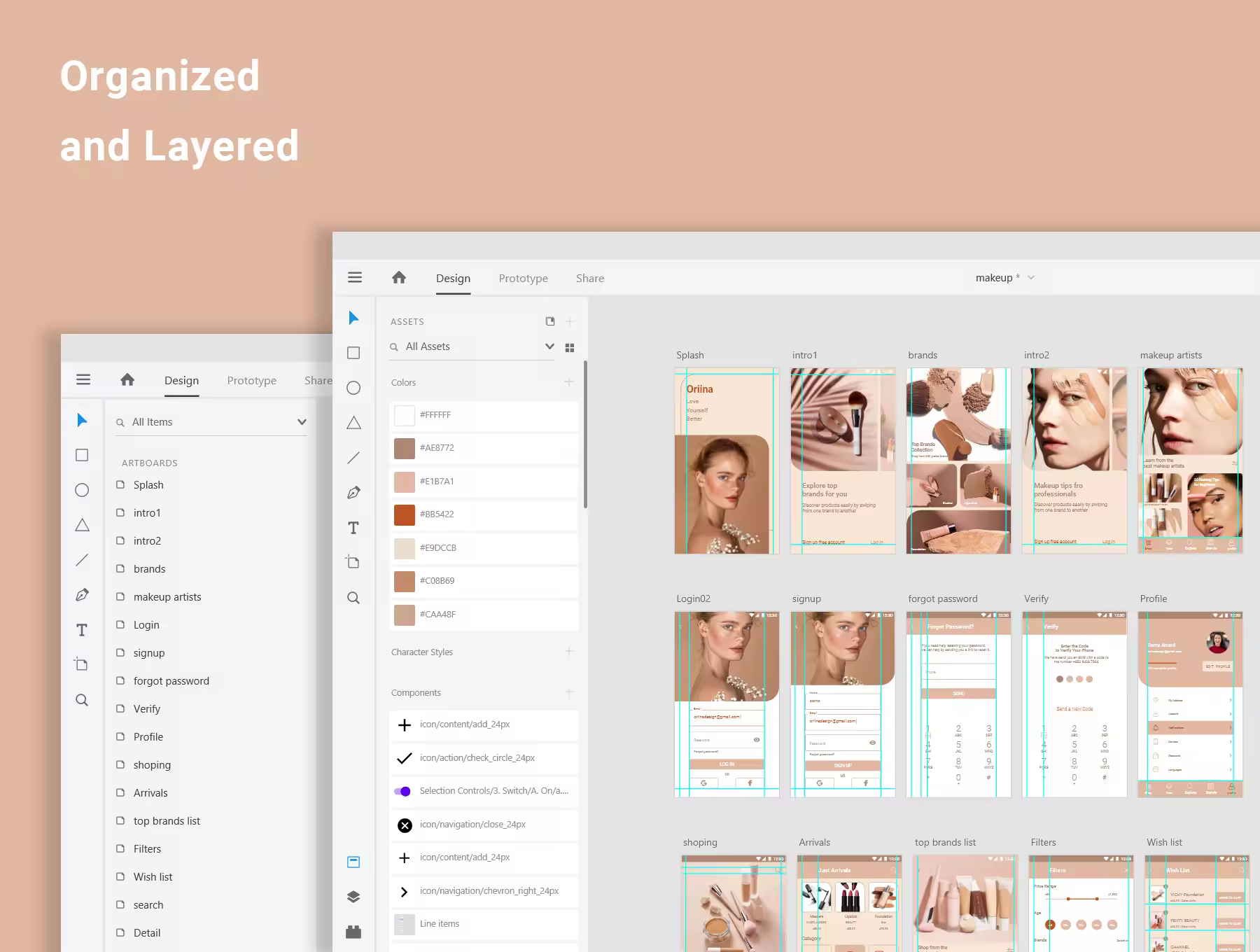Select Profile artboard thumbnail on canvas
This screenshot has height=952, width=1260.
1191,705
